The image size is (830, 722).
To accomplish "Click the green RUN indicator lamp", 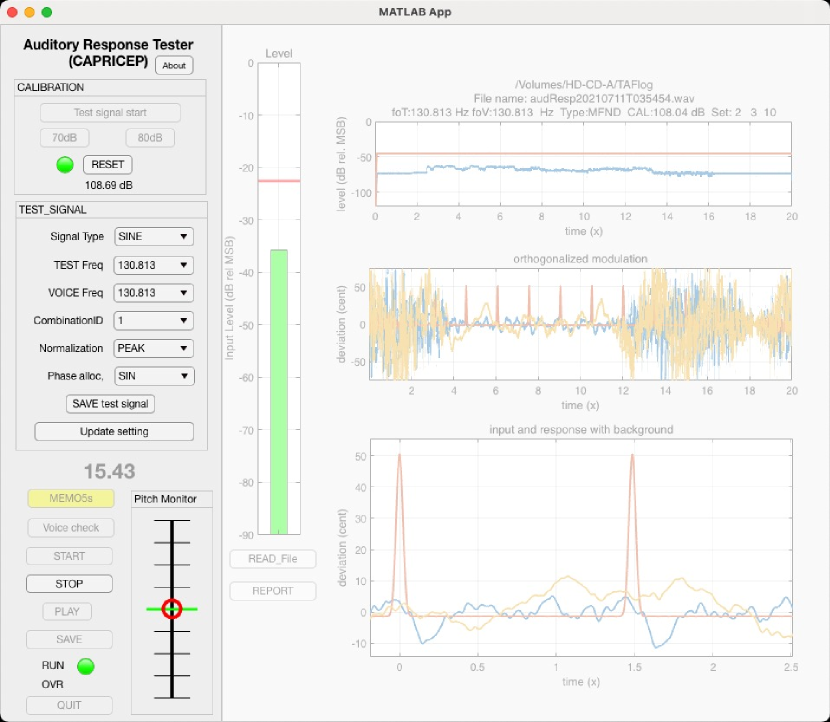I will (x=85, y=666).
